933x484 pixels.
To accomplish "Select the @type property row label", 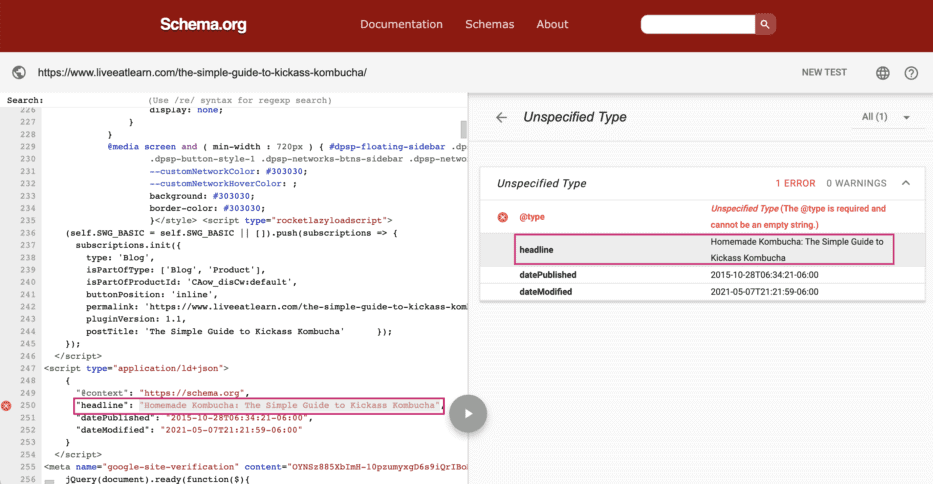I will point(532,217).
